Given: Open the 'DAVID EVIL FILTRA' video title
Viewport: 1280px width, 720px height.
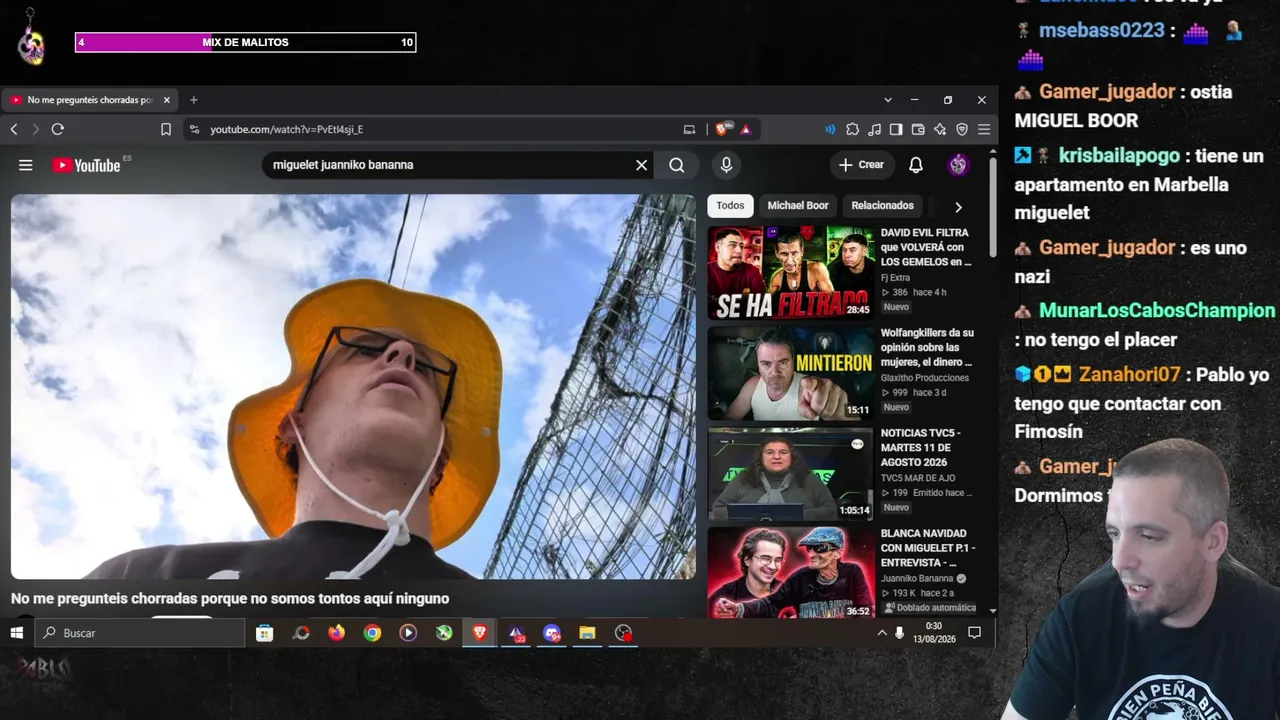Looking at the screenshot, I should pyautogui.click(x=926, y=247).
